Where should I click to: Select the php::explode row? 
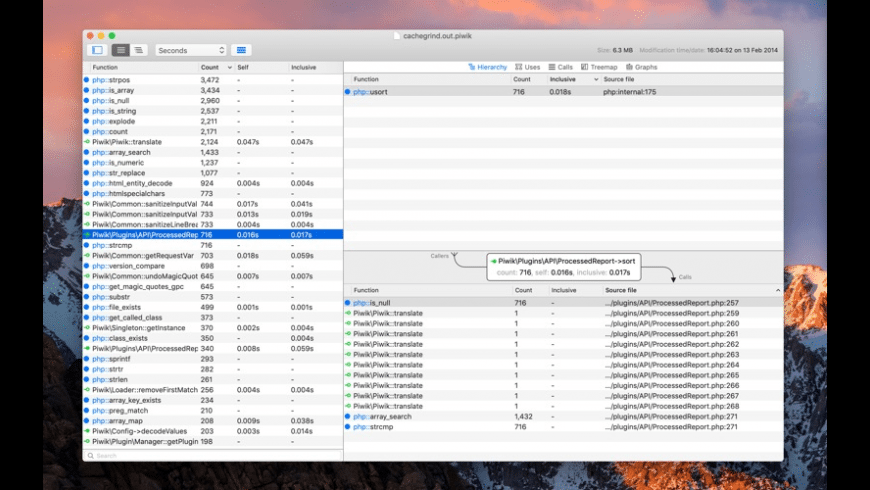213,121
